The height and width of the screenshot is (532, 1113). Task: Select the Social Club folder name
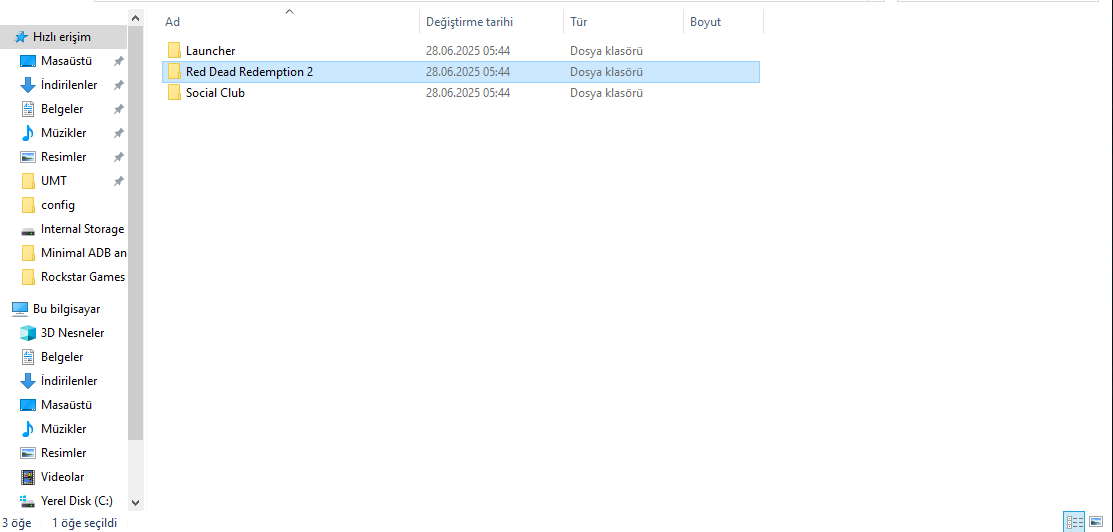point(215,92)
